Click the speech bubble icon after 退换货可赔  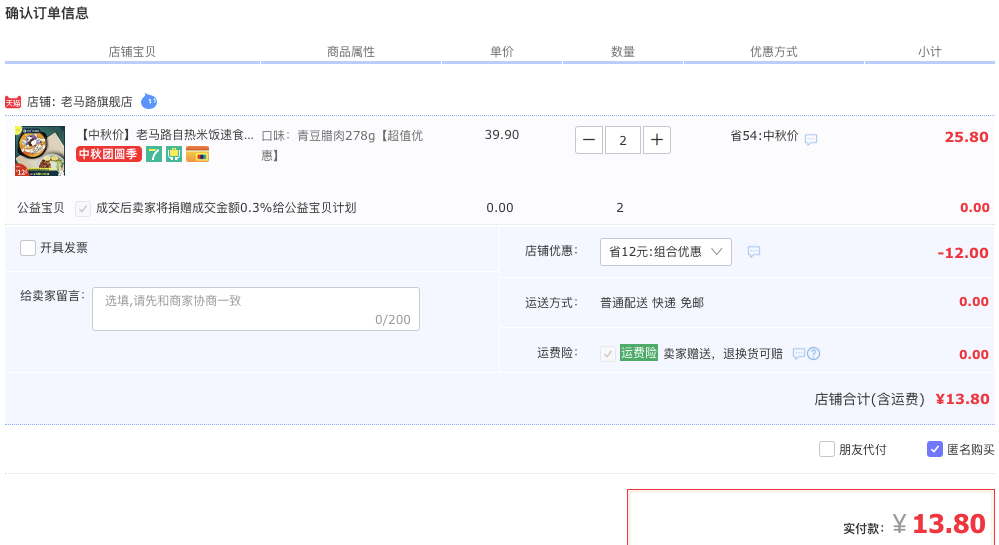point(798,354)
